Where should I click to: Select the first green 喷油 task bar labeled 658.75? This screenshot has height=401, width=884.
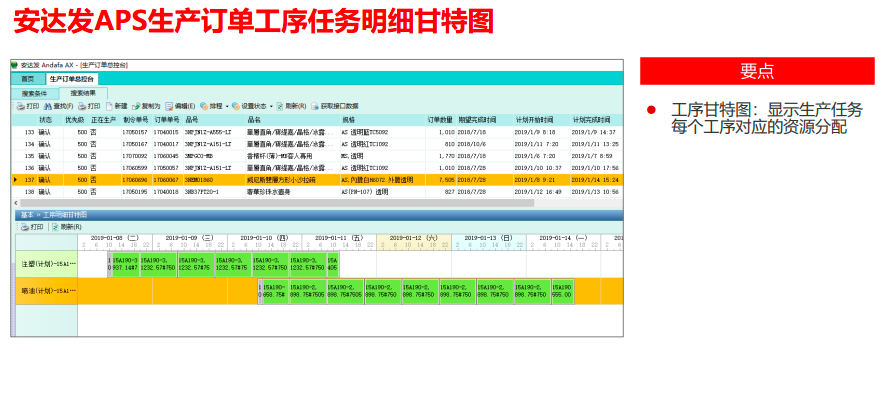coord(276,292)
